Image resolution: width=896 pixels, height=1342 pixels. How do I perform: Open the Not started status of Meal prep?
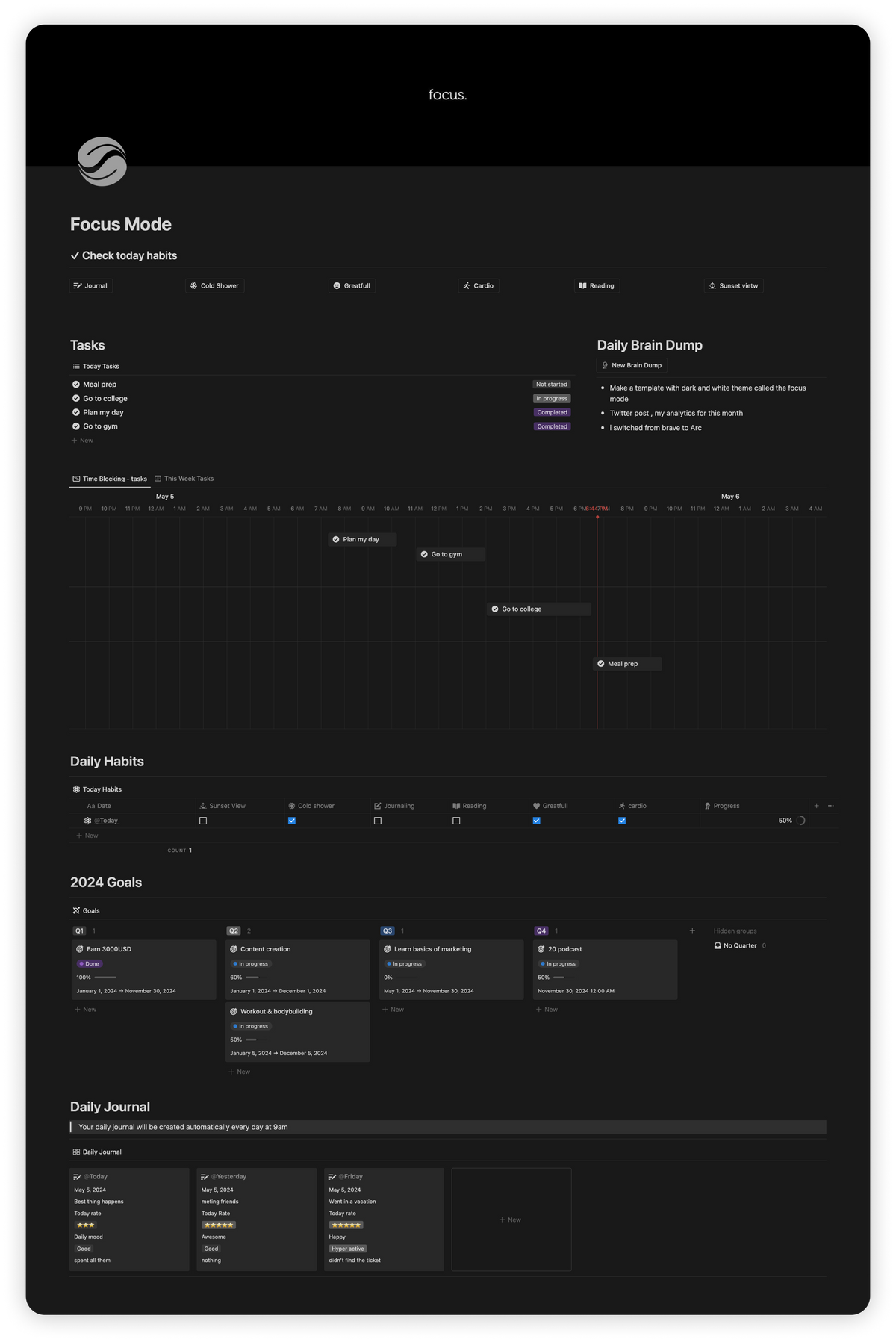[552, 385]
